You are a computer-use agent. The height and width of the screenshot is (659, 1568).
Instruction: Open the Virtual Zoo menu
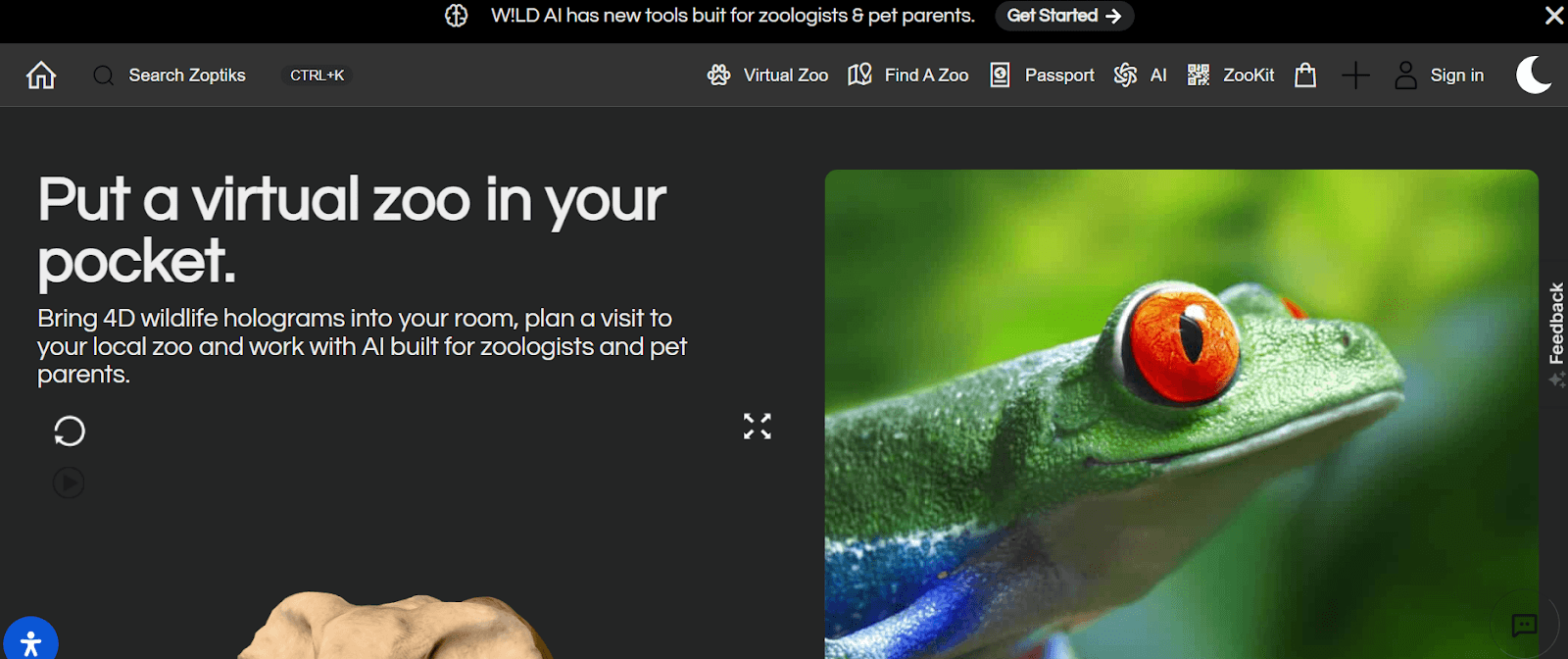[768, 76]
